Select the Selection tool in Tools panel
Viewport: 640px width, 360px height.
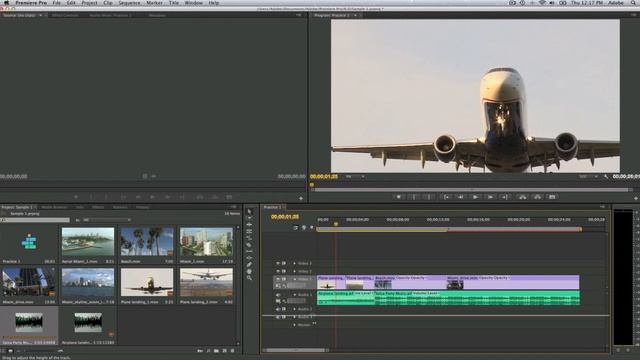pyautogui.click(x=249, y=211)
